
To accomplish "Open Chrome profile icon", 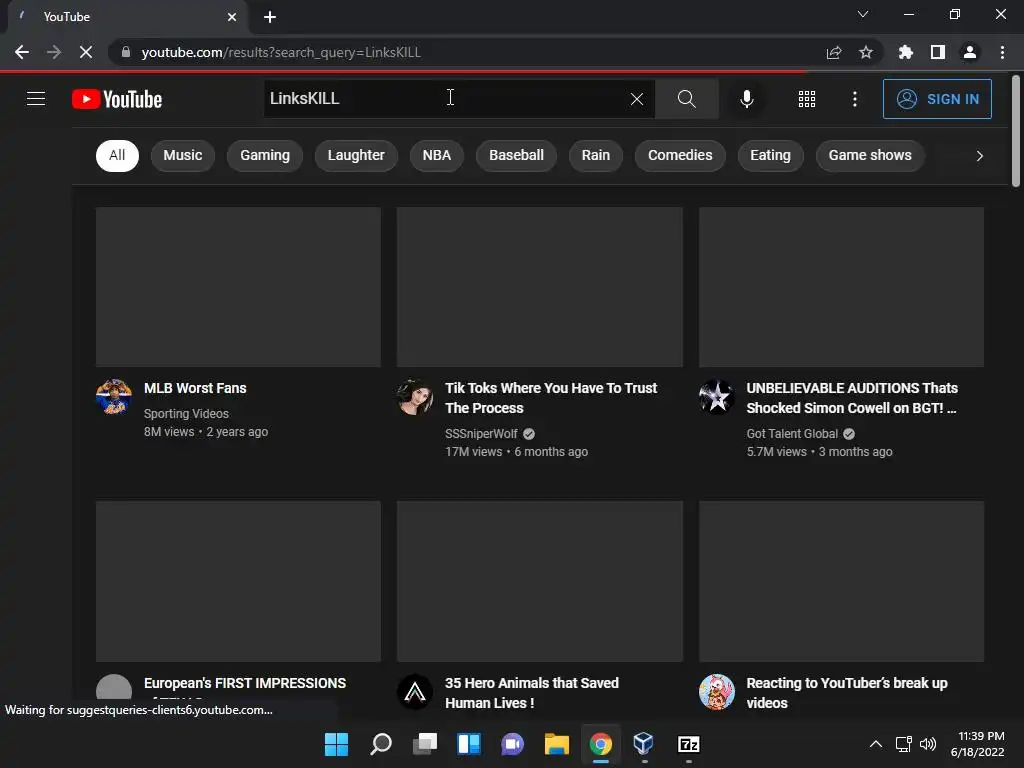I will tap(970, 52).
